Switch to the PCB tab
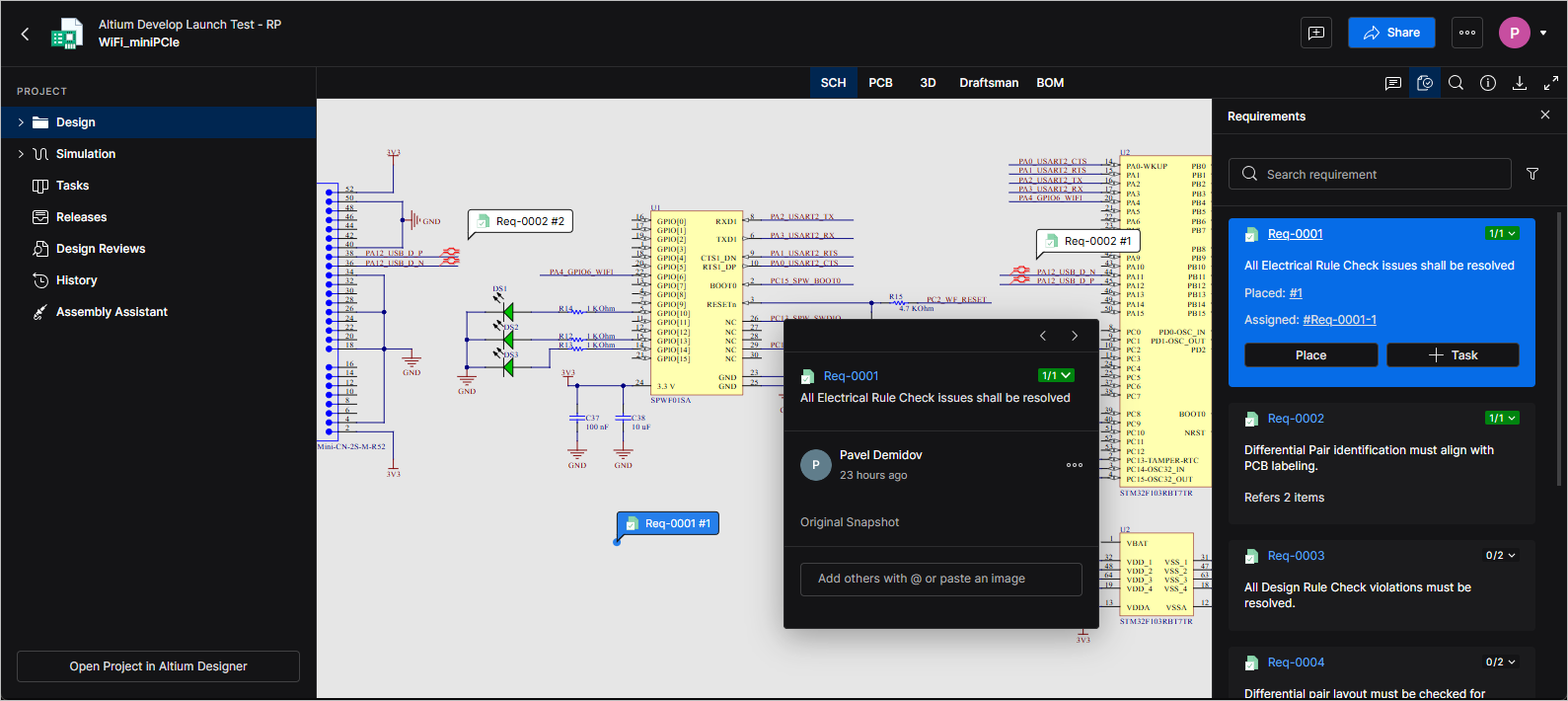 tap(880, 83)
